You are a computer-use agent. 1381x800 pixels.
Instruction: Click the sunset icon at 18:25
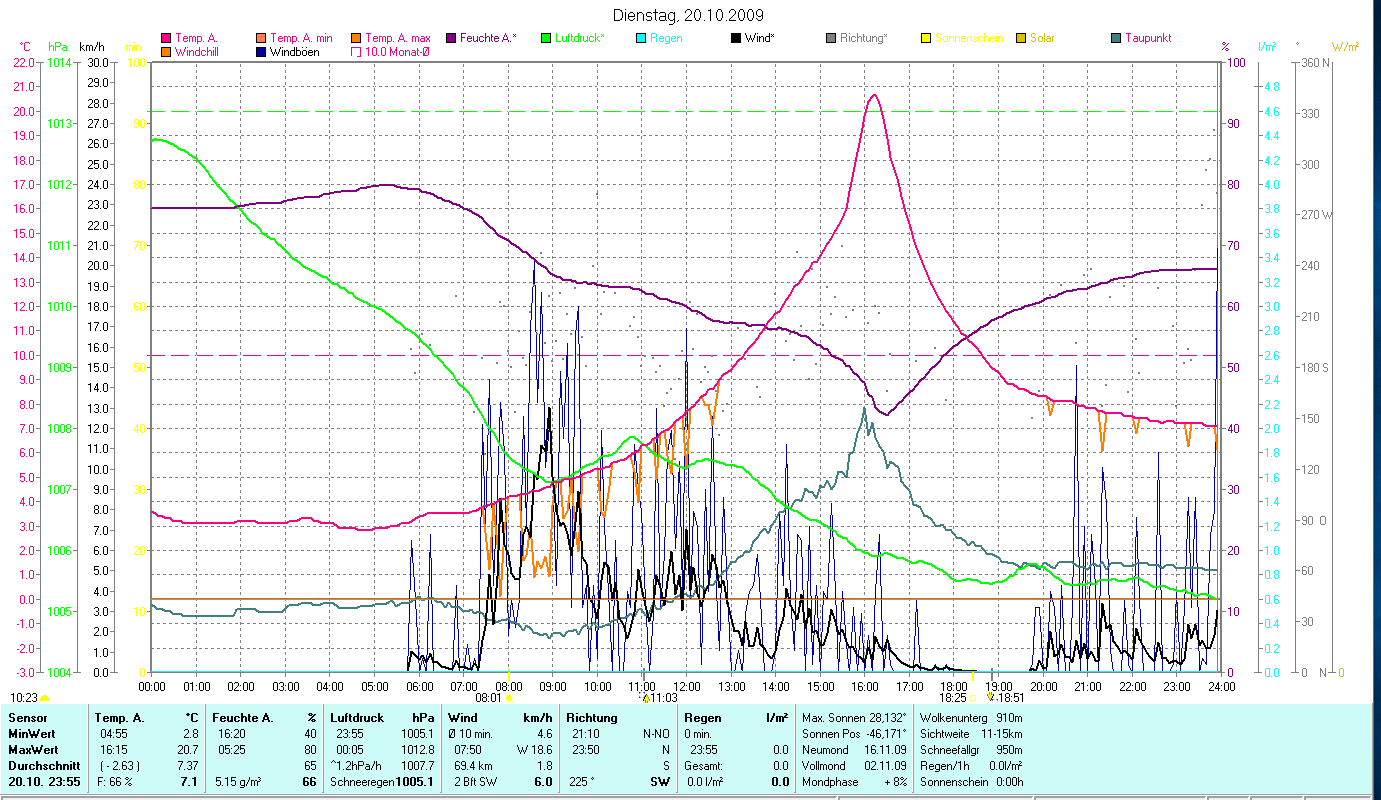pos(972,698)
